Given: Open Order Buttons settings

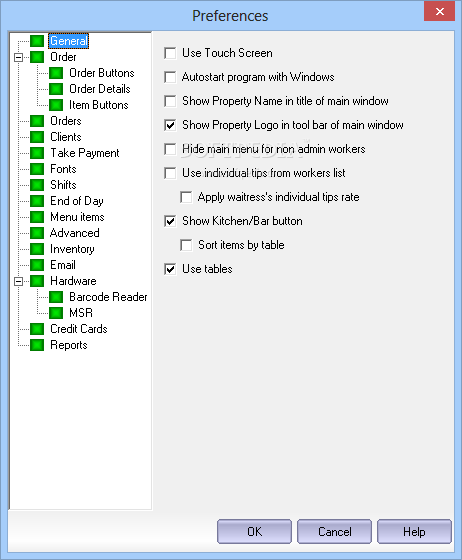Looking at the screenshot, I should click(x=102, y=73).
